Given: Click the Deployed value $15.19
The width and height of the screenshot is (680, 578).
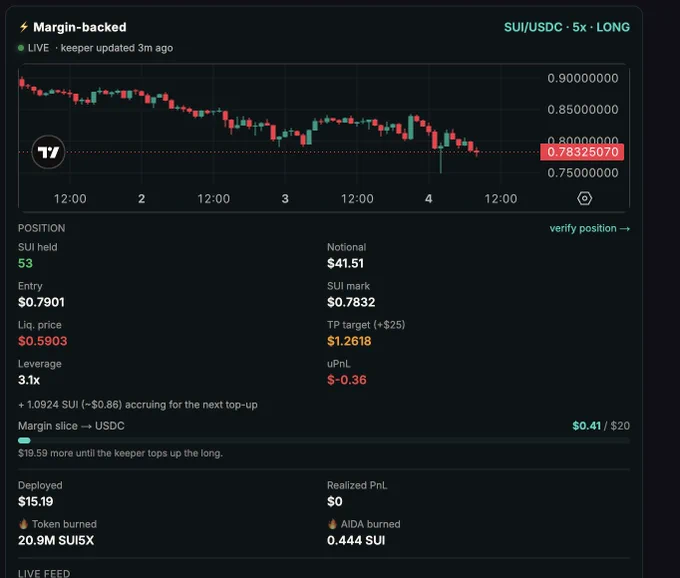Looking at the screenshot, I should coord(36,502).
